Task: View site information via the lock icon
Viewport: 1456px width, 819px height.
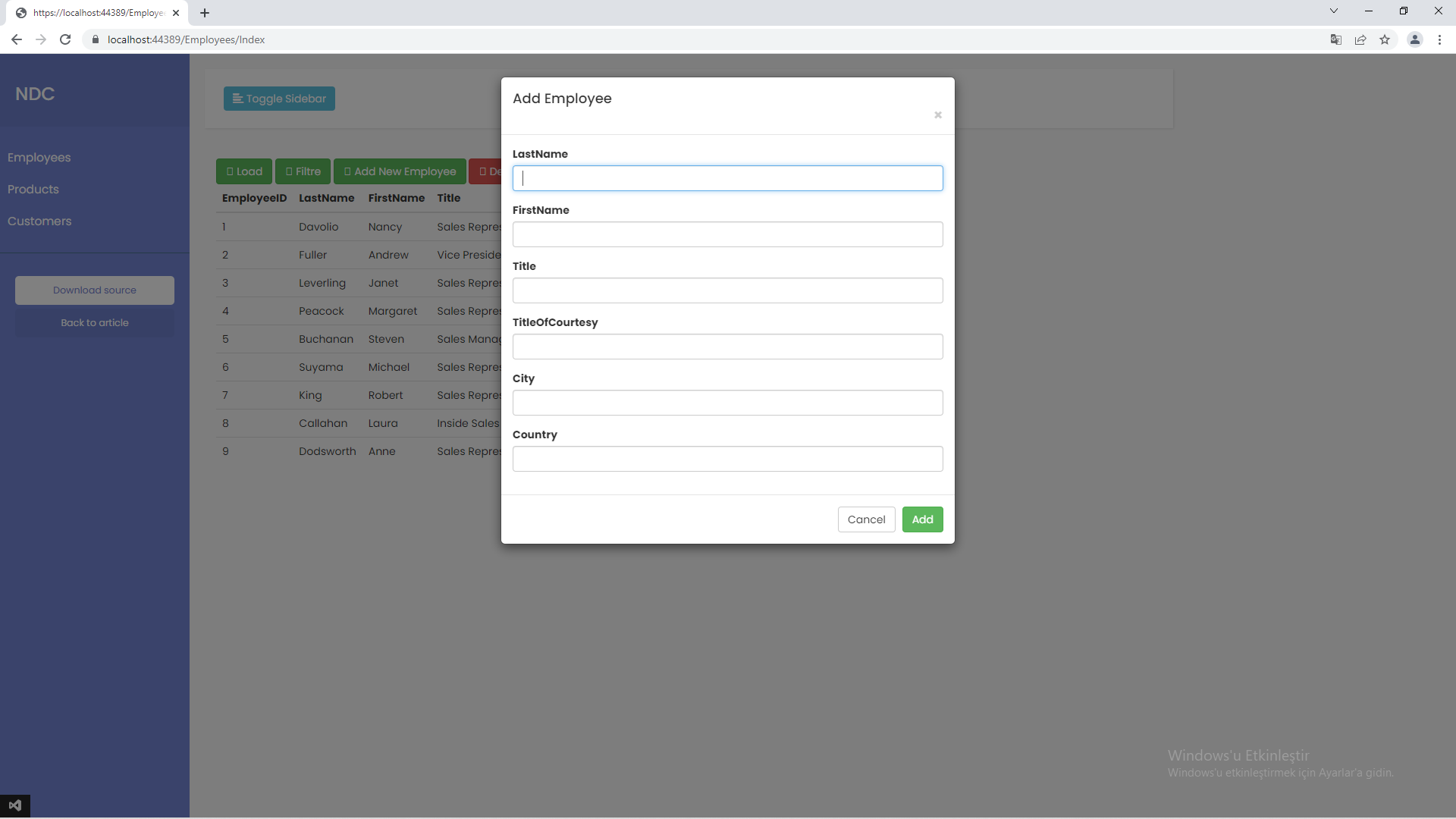Action: pos(96,39)
